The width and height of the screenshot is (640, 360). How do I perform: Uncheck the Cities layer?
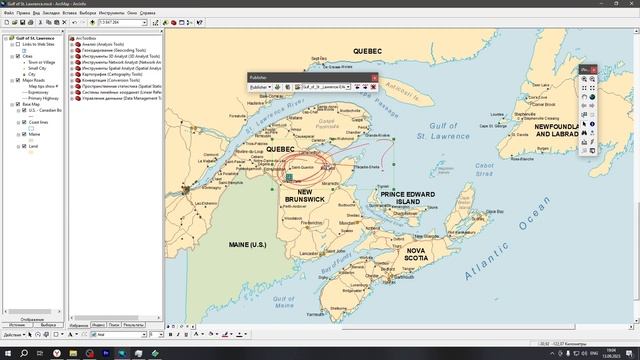[x=18, y=56]
